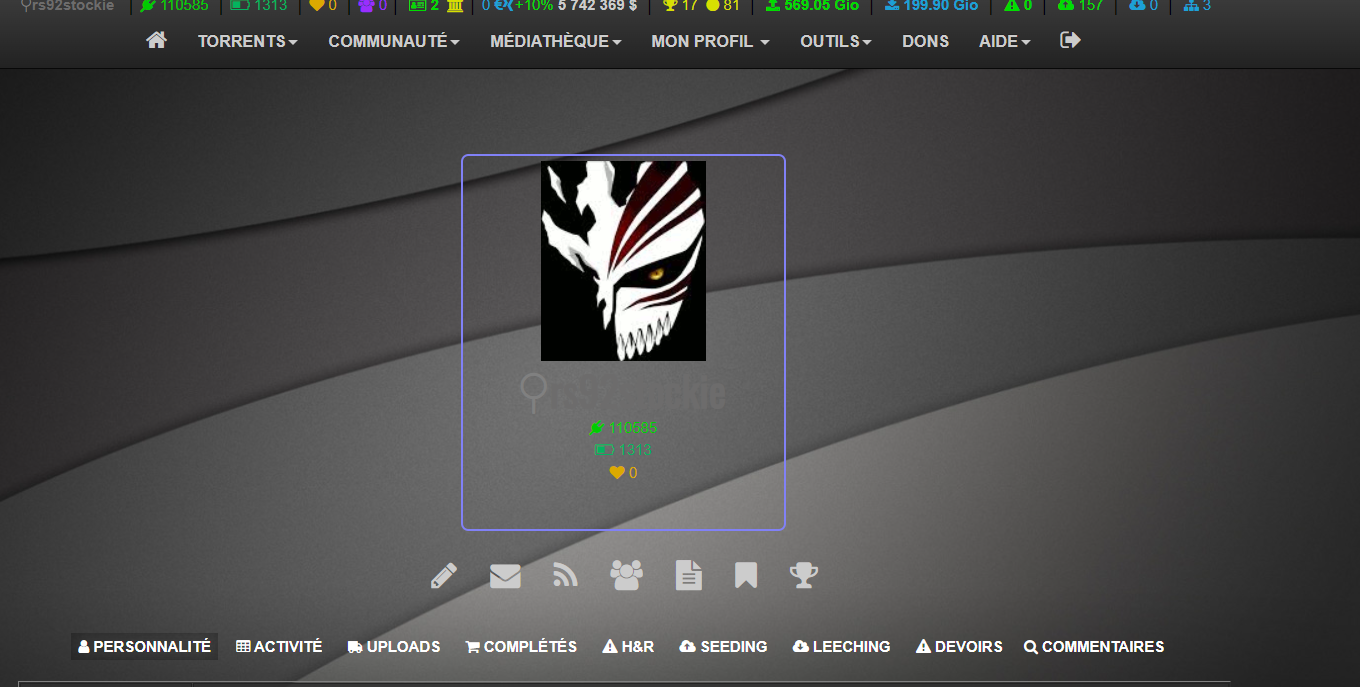Screen dimensions: 1360x687
Task: Open the envelope message icon
Action: click(x=505, y=576)
